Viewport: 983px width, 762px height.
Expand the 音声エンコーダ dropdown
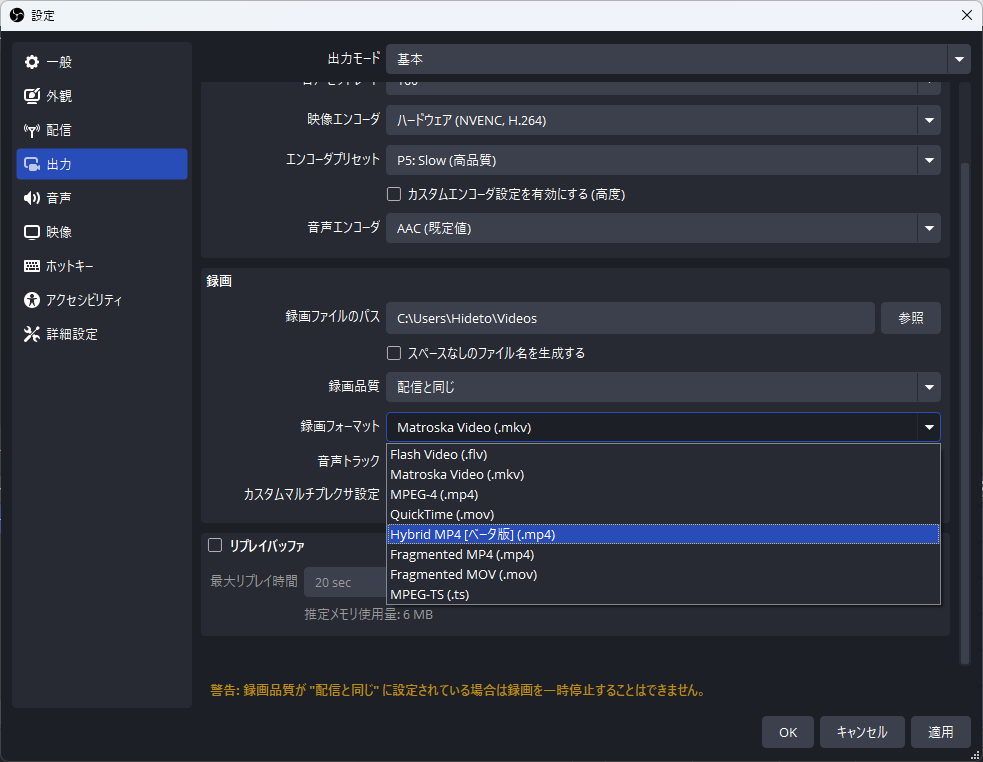pyautogui.click(x=663, y=228)
